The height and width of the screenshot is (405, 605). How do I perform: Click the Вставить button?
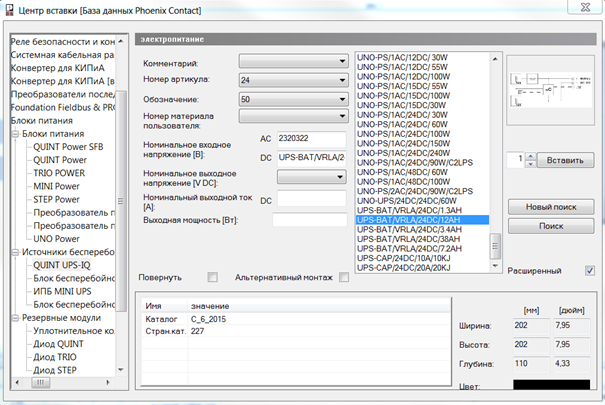coord(565,160)
